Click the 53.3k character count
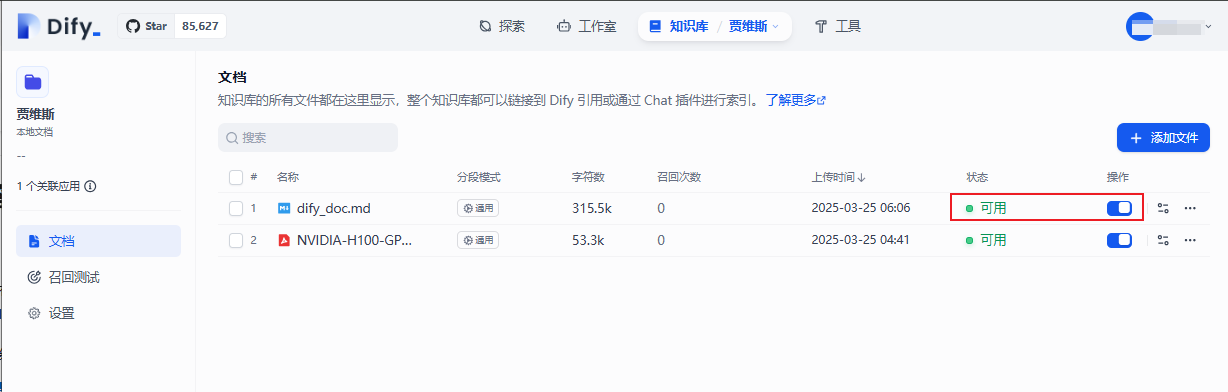1228x392 pixels. coord(589,240)
